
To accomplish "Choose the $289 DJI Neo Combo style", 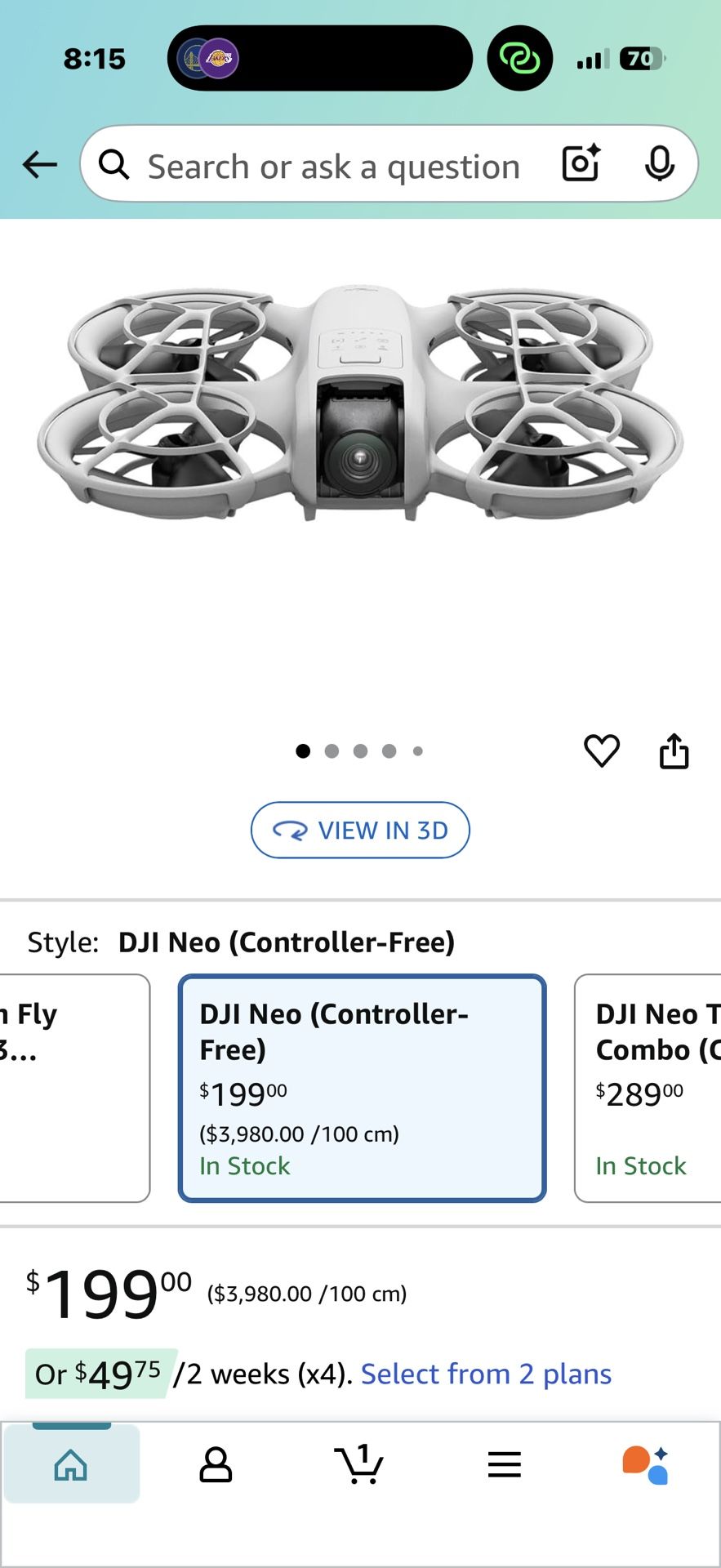I will 648,1088.
